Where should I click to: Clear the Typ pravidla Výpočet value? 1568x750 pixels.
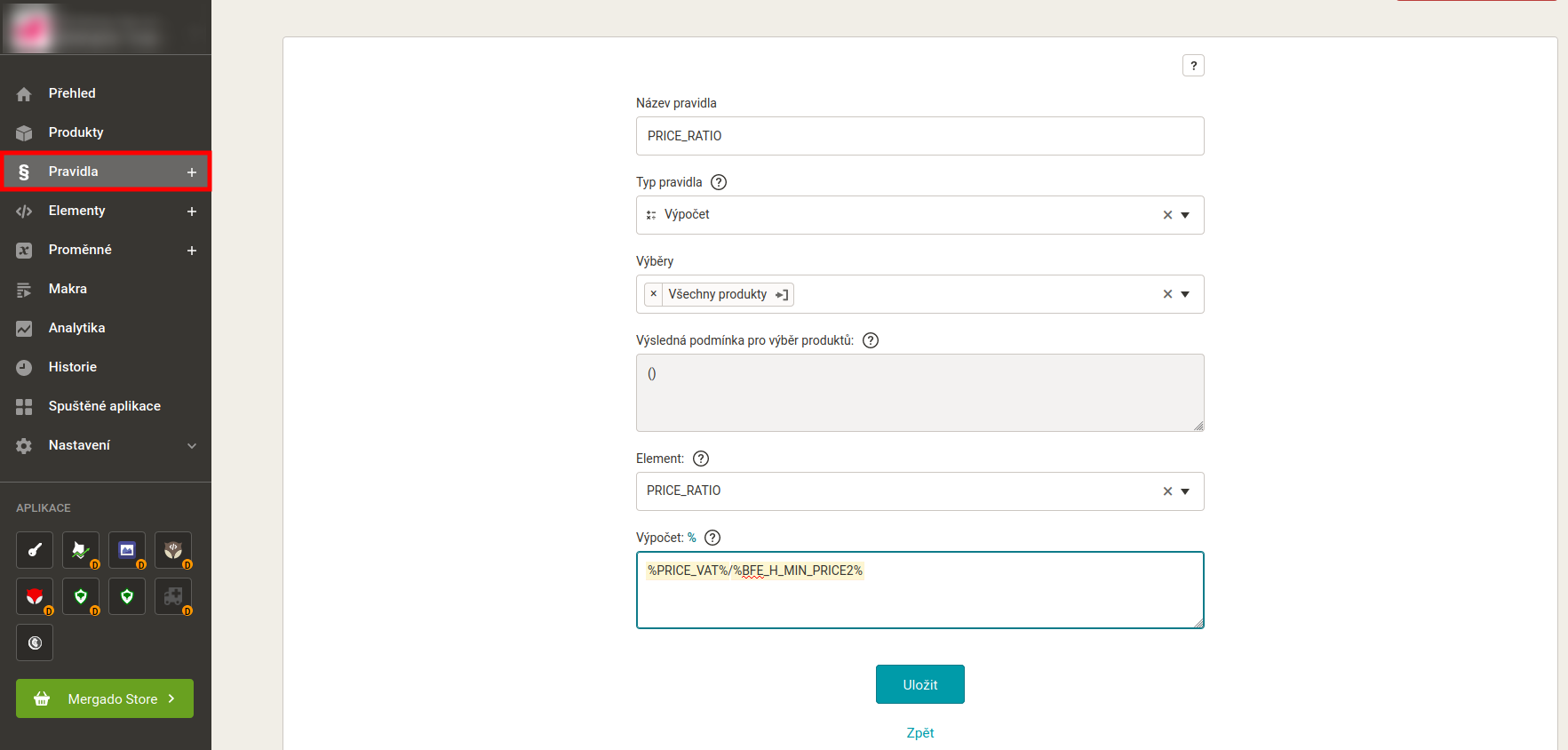pos(1167,215)
